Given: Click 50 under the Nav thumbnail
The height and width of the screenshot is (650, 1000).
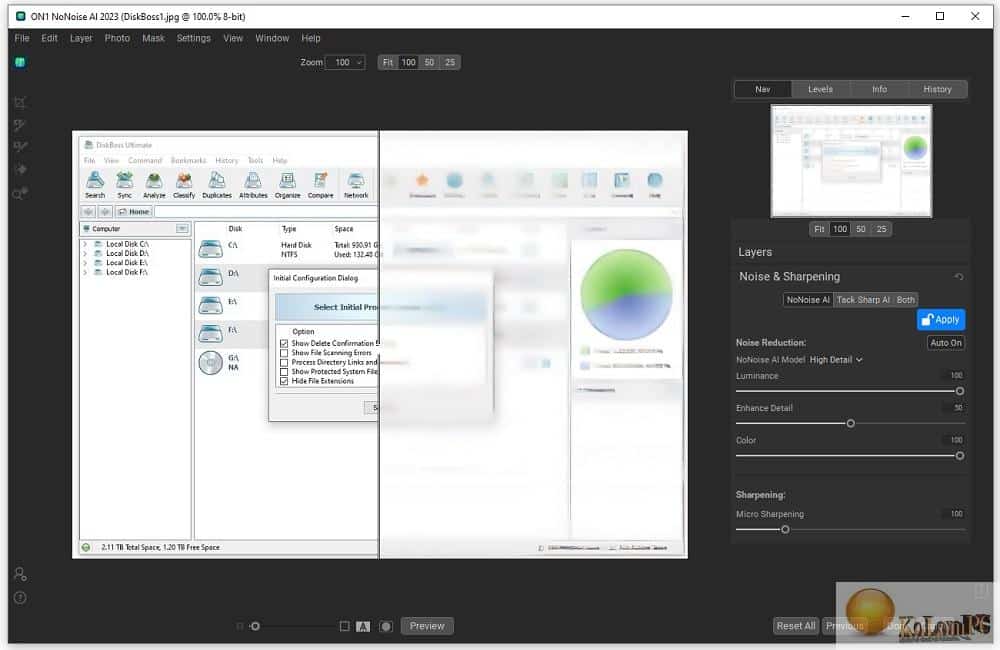Looking at the screenshot, I should [x=861, y=229].
